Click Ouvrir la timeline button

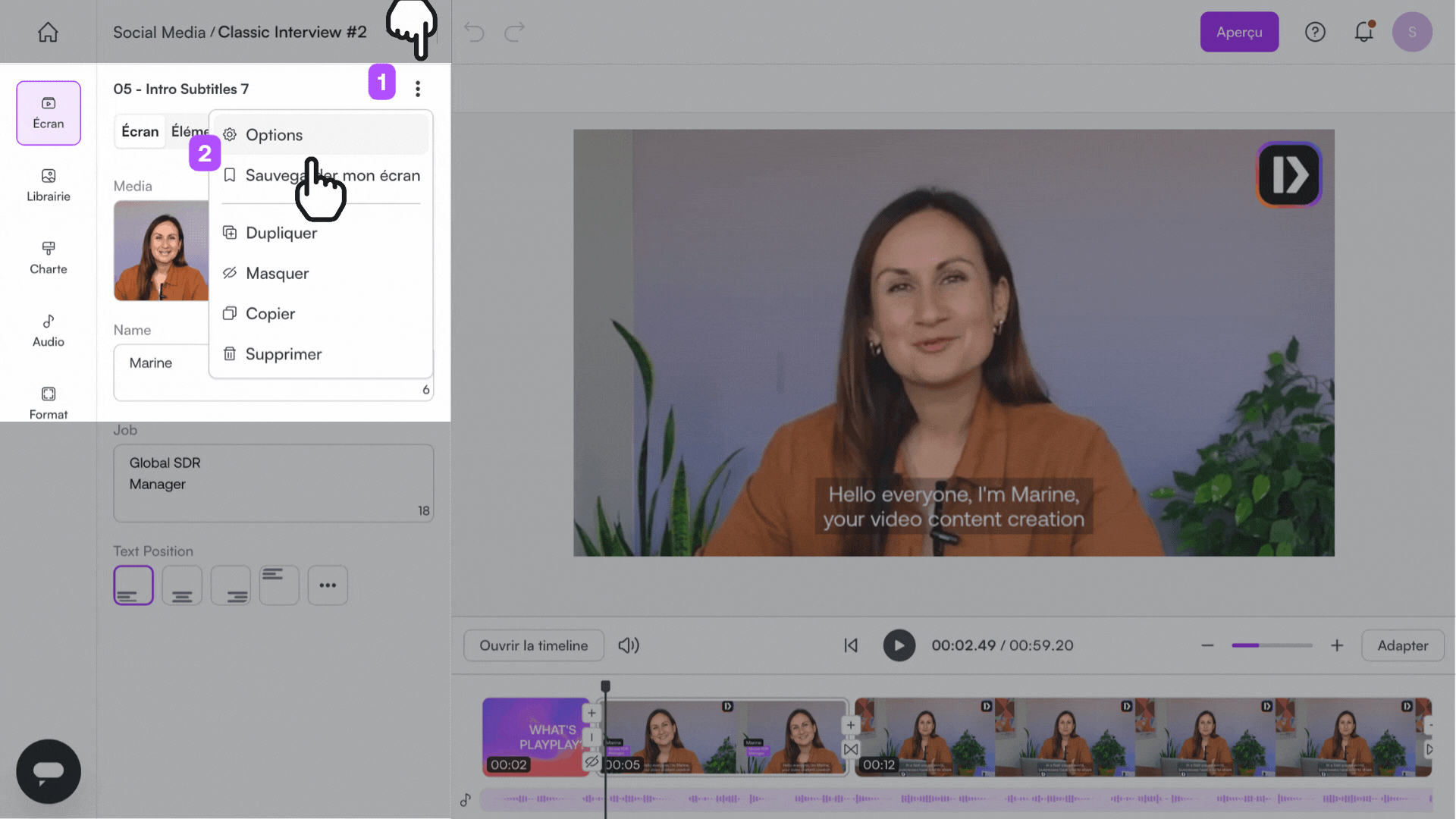click(x=533, y=645)
